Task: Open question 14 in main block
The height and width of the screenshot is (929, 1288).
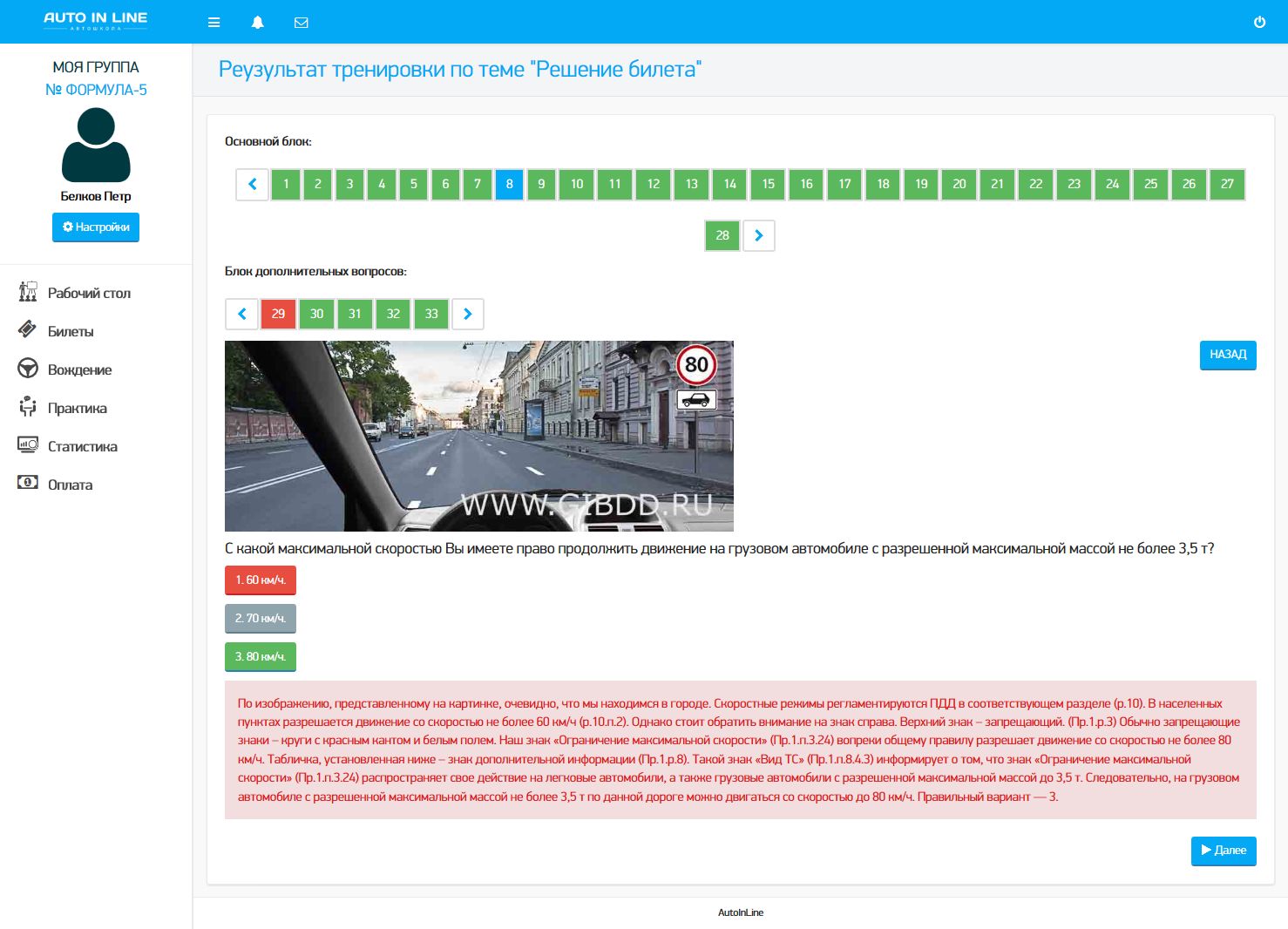Action: tap(730, 185)
